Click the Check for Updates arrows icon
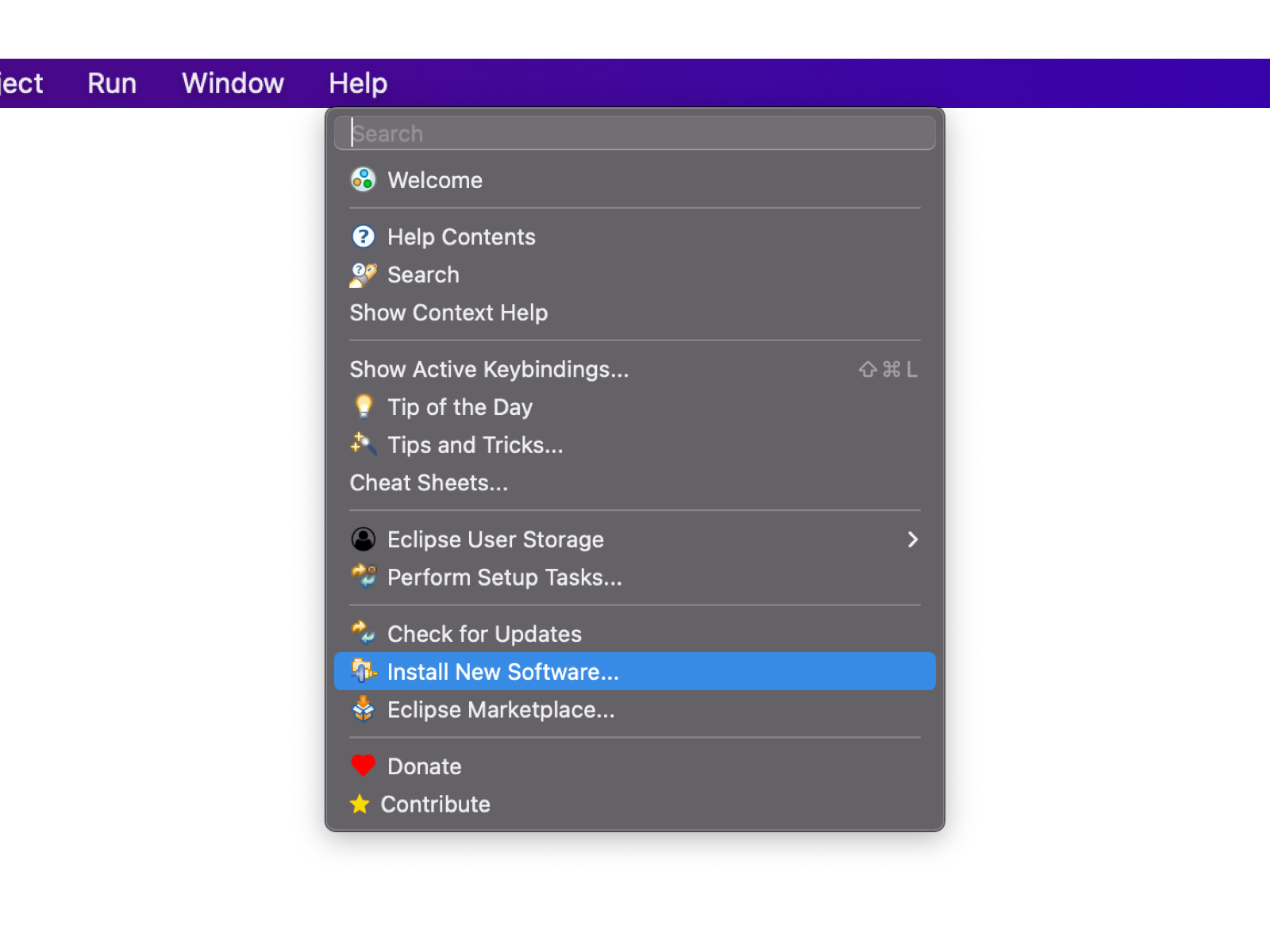This screenshot has width=1270, height=952. click(x=364, y=633)
